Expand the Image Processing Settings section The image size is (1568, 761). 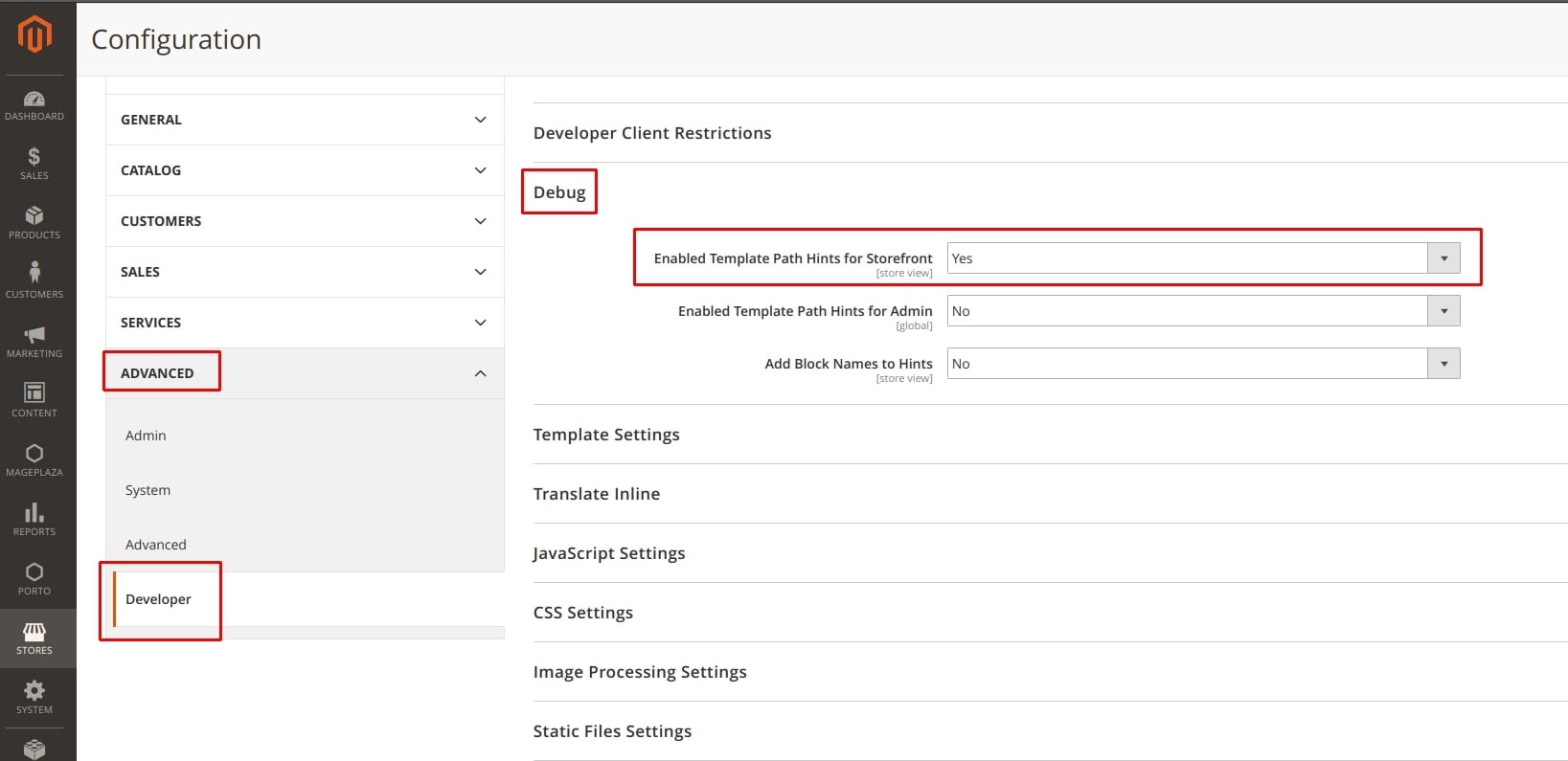point(640,672)
